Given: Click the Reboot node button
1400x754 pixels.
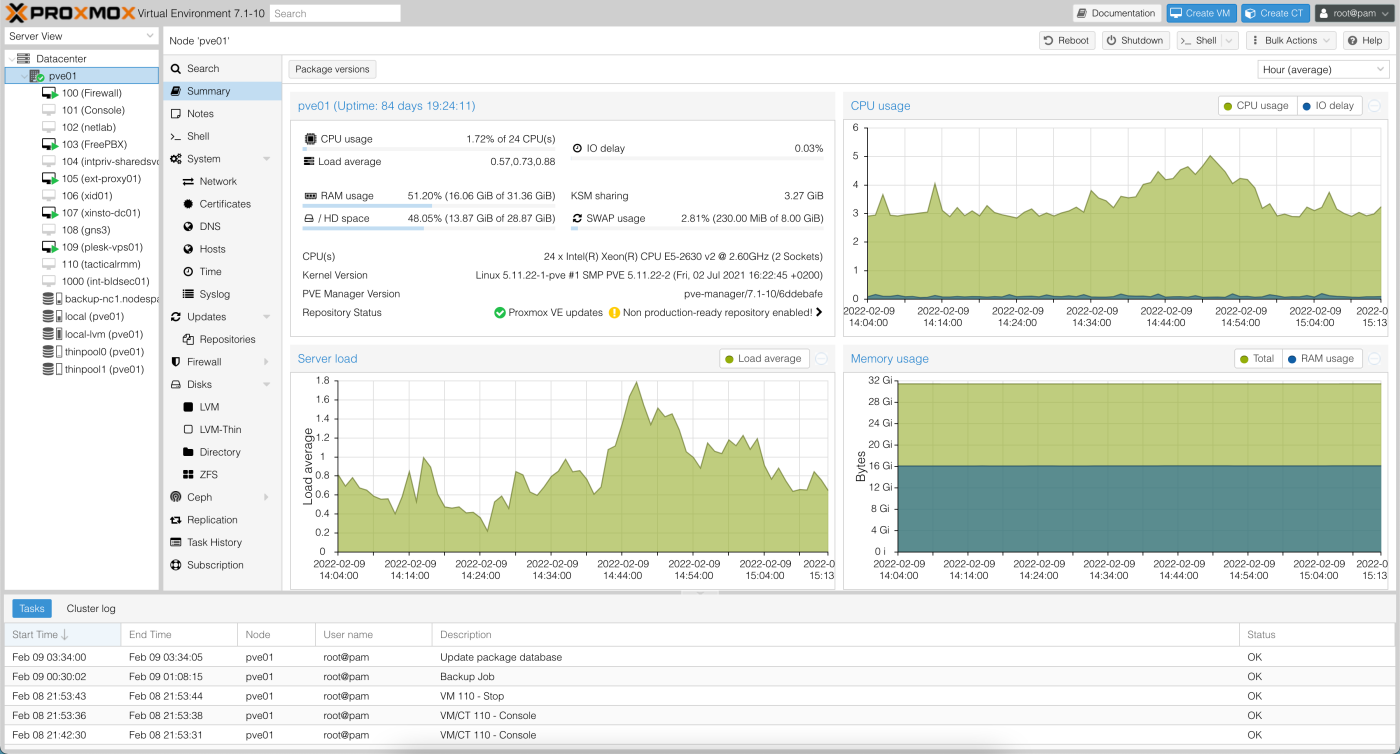Looking at the screenshot, I should (1066, 40).
